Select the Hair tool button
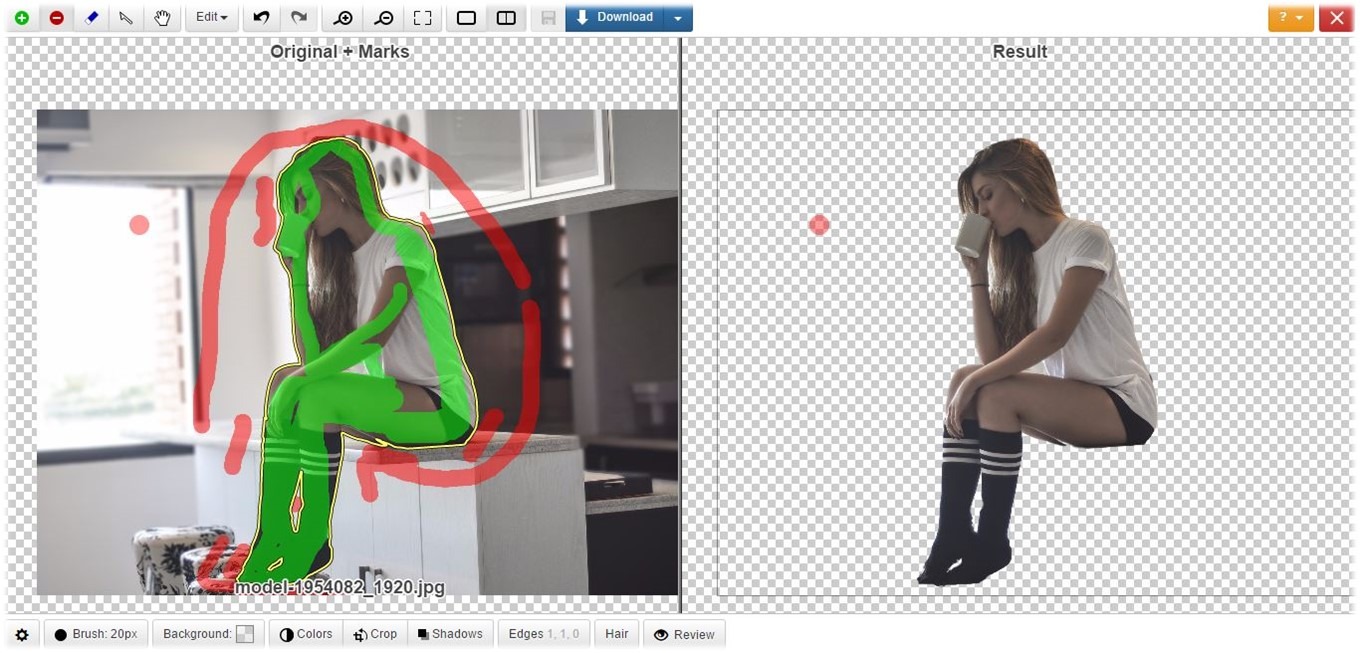This screenshot has height=653, width=1360. click(616, 634)
